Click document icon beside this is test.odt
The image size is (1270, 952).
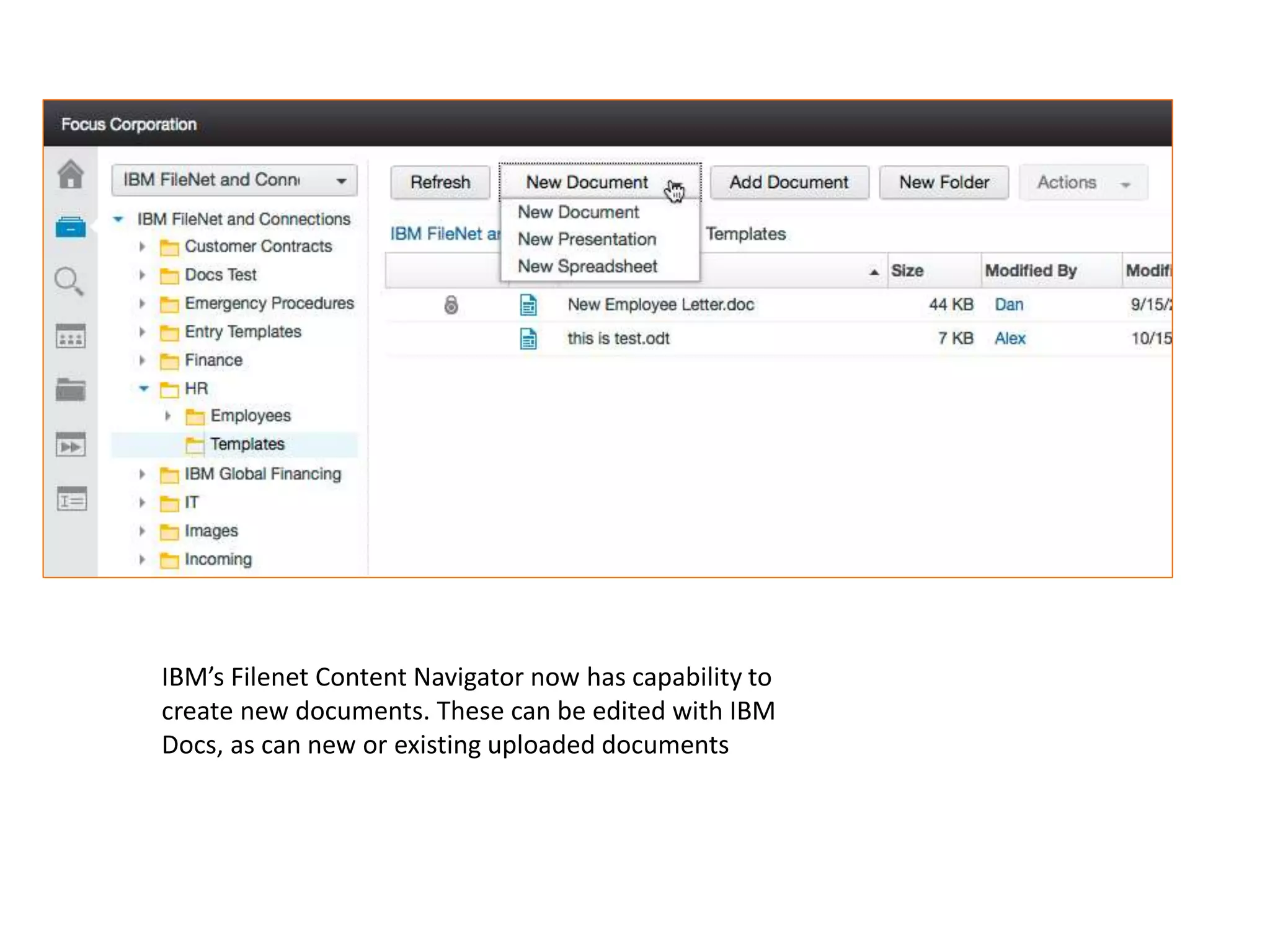pyautogui.click(x=528, y=338)
